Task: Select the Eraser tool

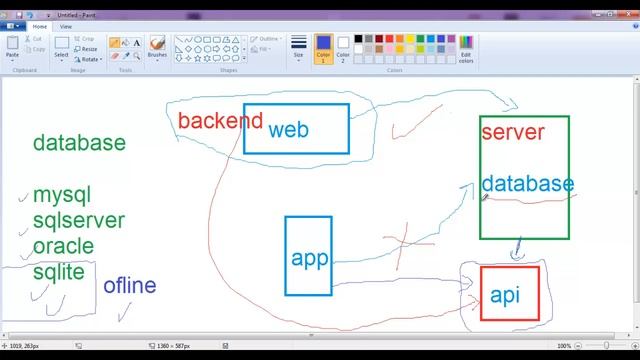Action: point(115,56)
